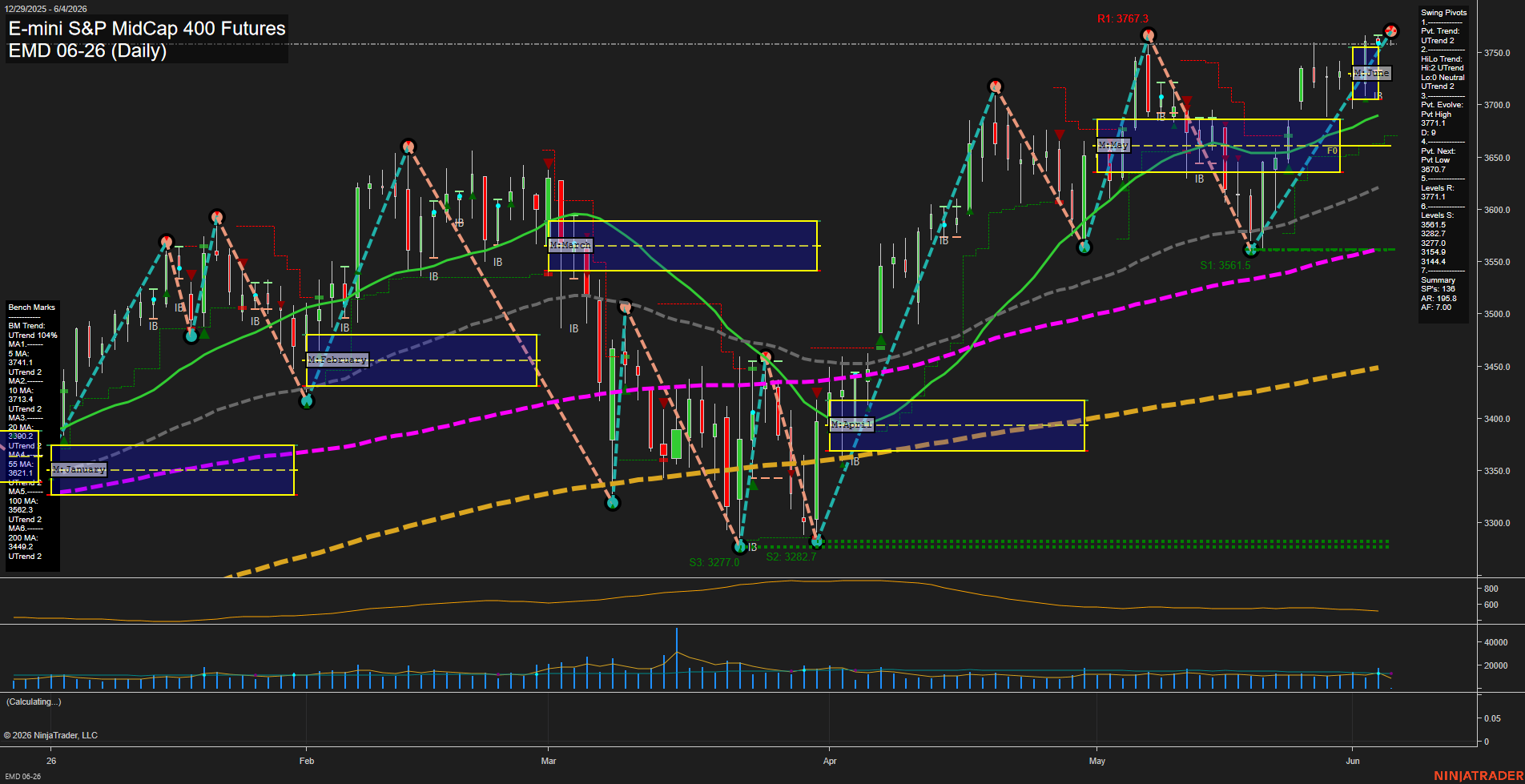The image size is (1525, 784).
Task: Click the F0 label beside the May range box
Action: coord(1332,151)
